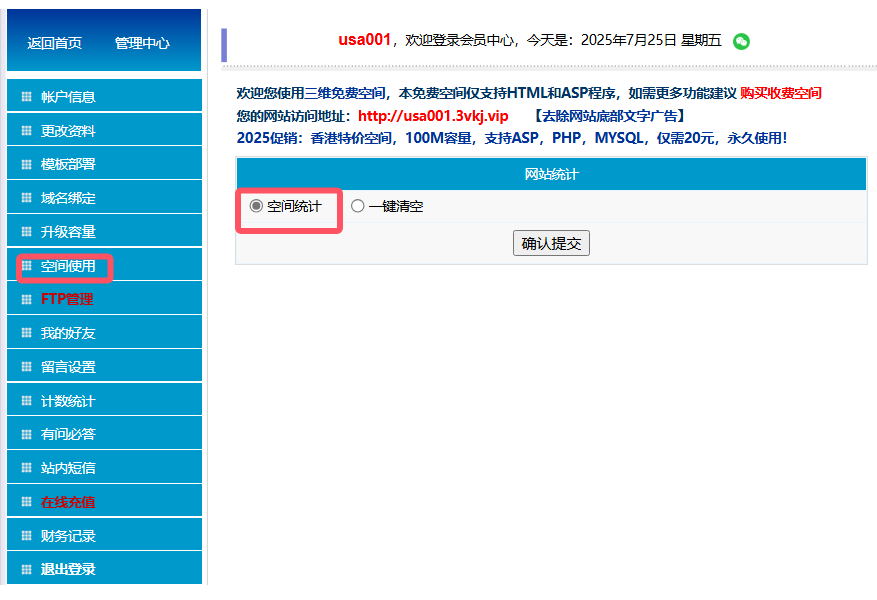Open the http://usa001.3vkj.vip site address
Viewport: 877px width, 600px height.
(433, 116)
